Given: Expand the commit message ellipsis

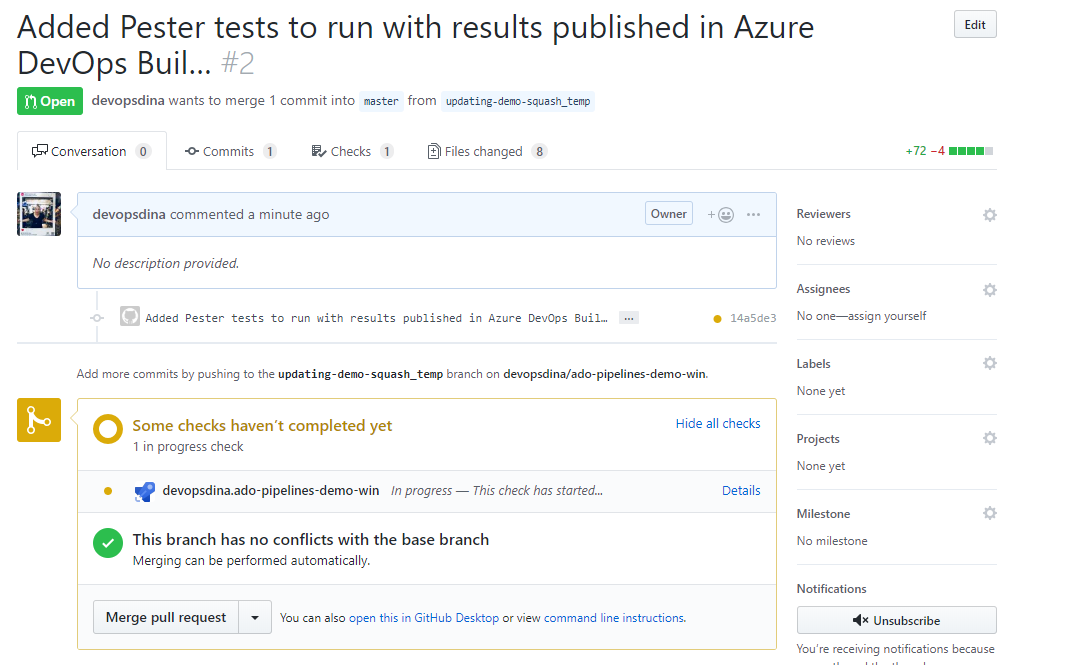Looking at the screenshot, I should (629, 318).
